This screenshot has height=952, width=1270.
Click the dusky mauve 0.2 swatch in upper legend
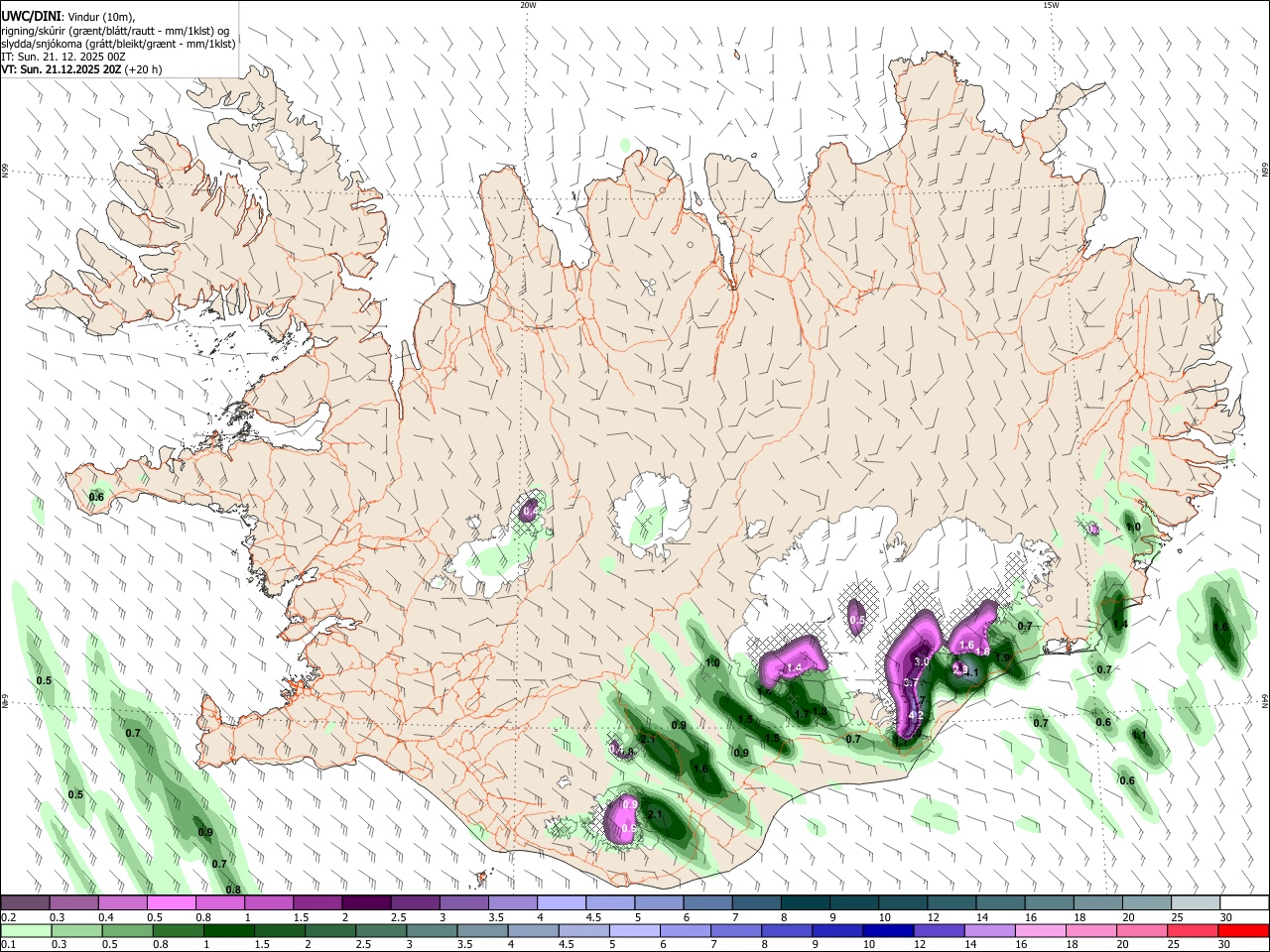tap(24, 903)
